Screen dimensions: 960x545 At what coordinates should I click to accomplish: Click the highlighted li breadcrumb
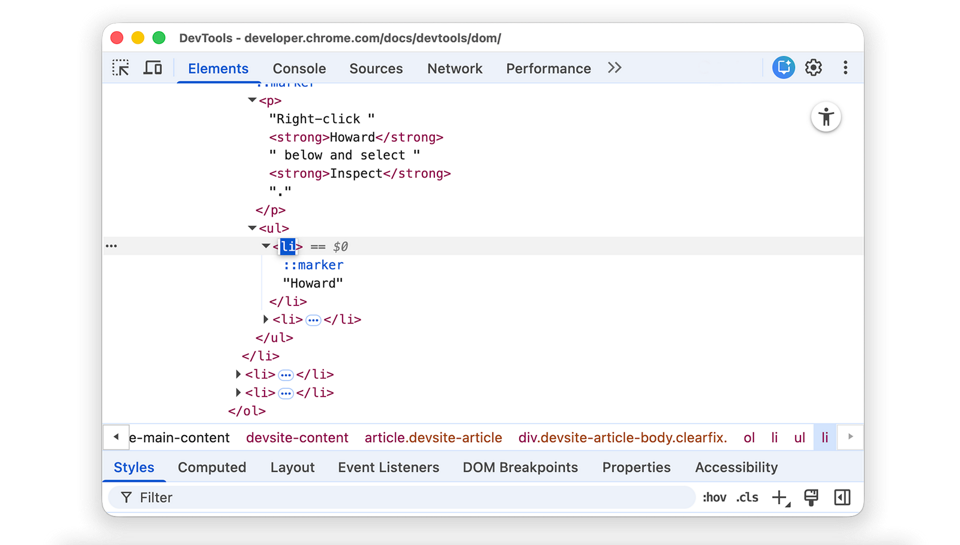point(825,437)
